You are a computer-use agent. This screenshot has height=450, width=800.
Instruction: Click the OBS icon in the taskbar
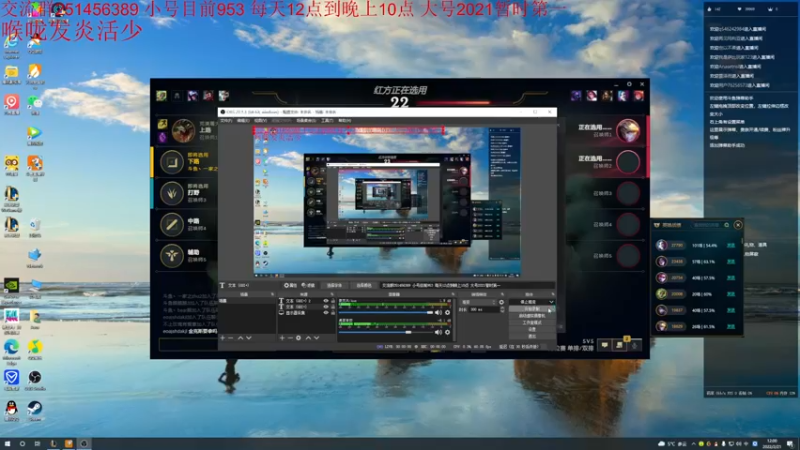click(84, 443)
